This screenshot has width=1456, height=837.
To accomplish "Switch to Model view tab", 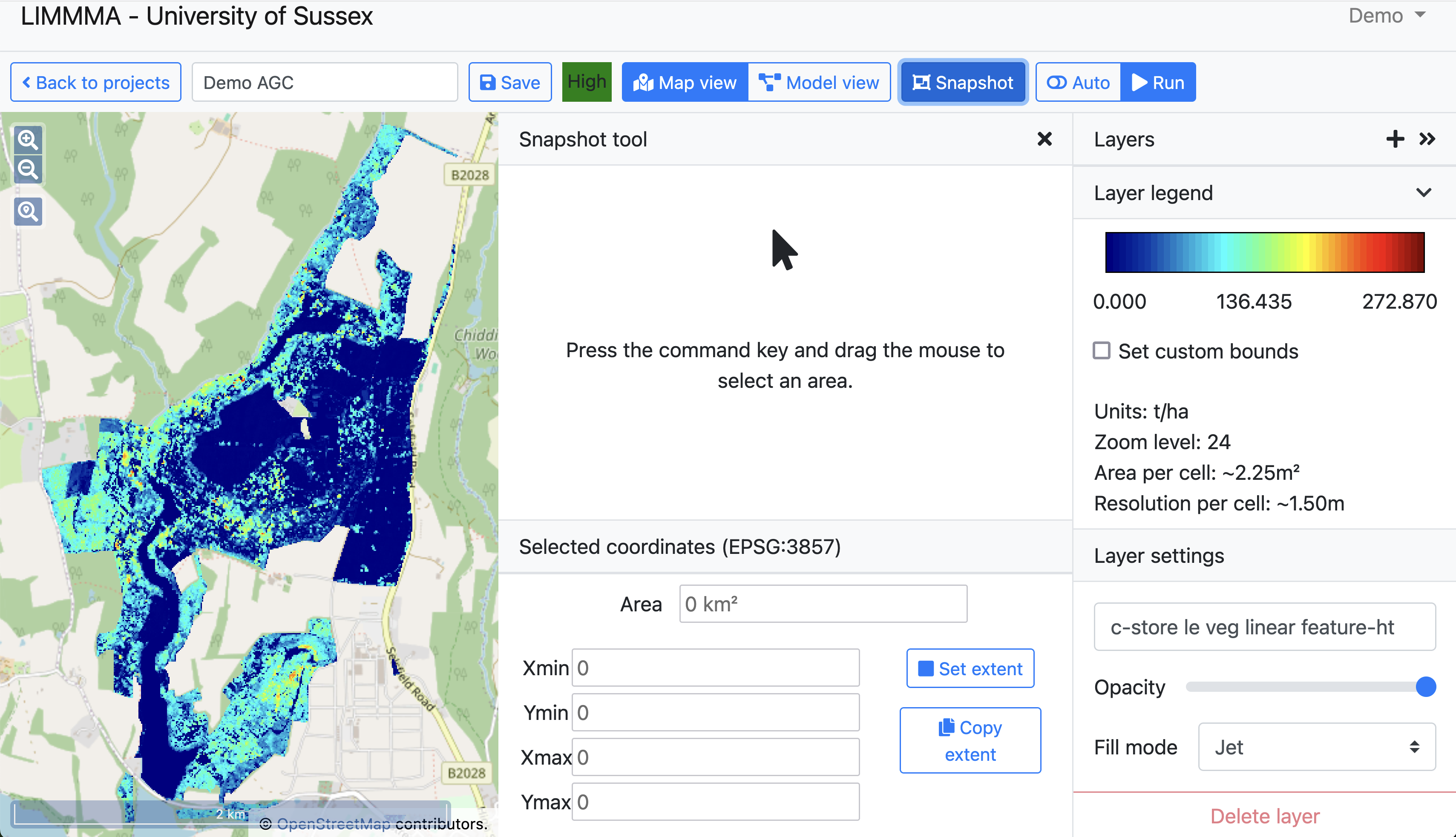I will [819, 82].
